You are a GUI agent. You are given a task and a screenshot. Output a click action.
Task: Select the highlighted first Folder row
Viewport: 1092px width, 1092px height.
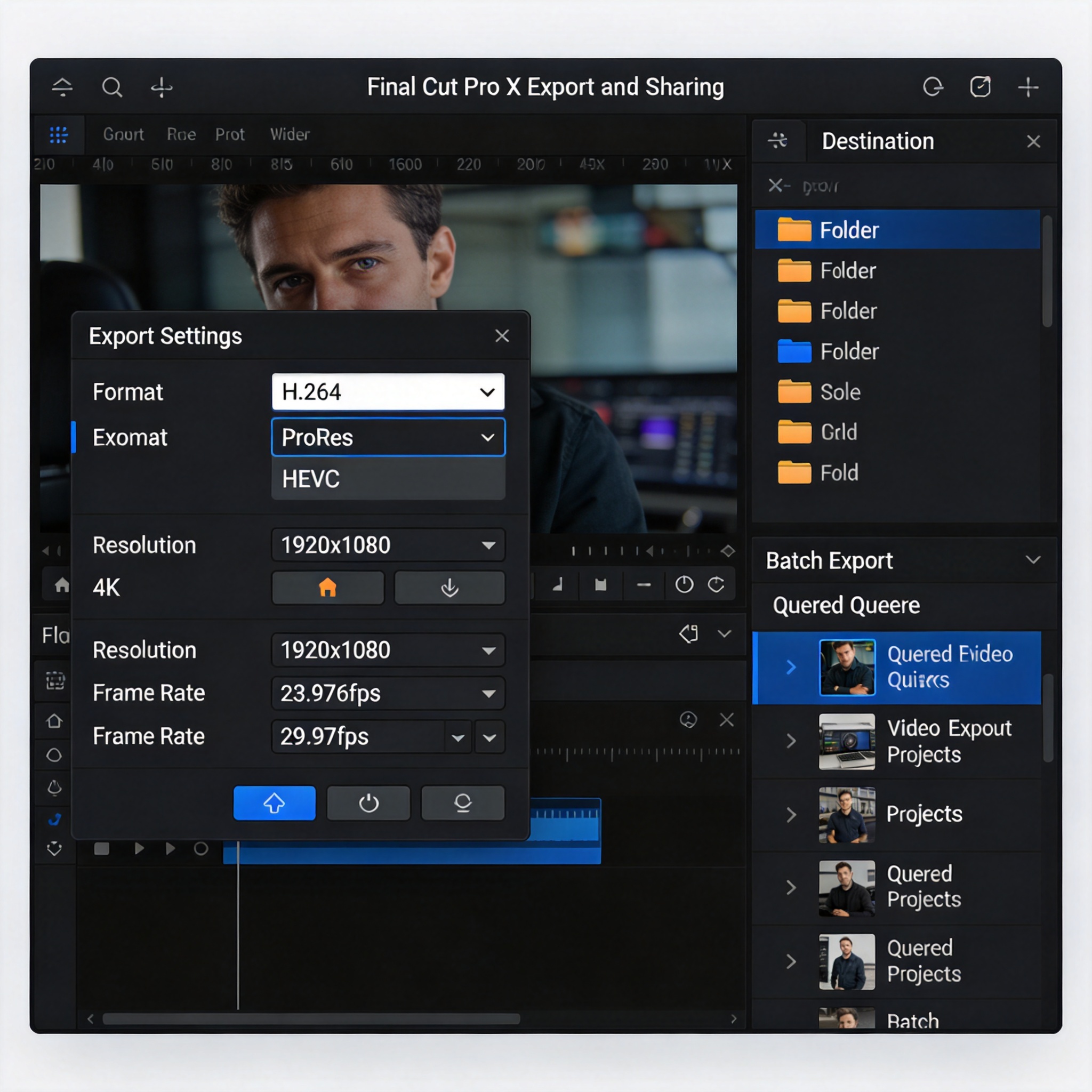point(897,229)
